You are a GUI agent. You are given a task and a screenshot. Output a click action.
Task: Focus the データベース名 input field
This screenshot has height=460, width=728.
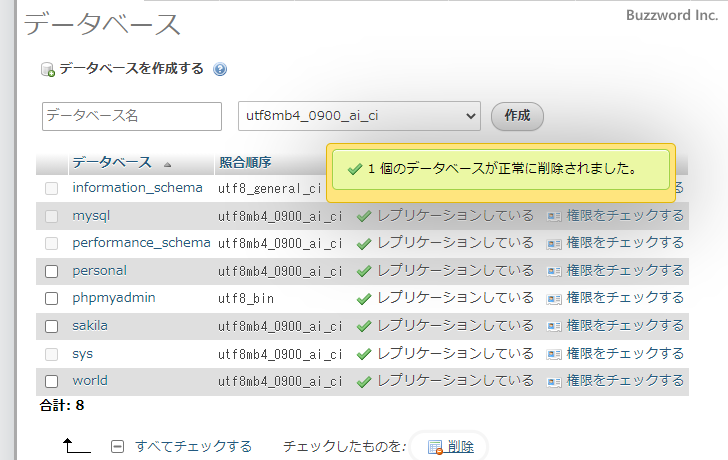[132, 117]
